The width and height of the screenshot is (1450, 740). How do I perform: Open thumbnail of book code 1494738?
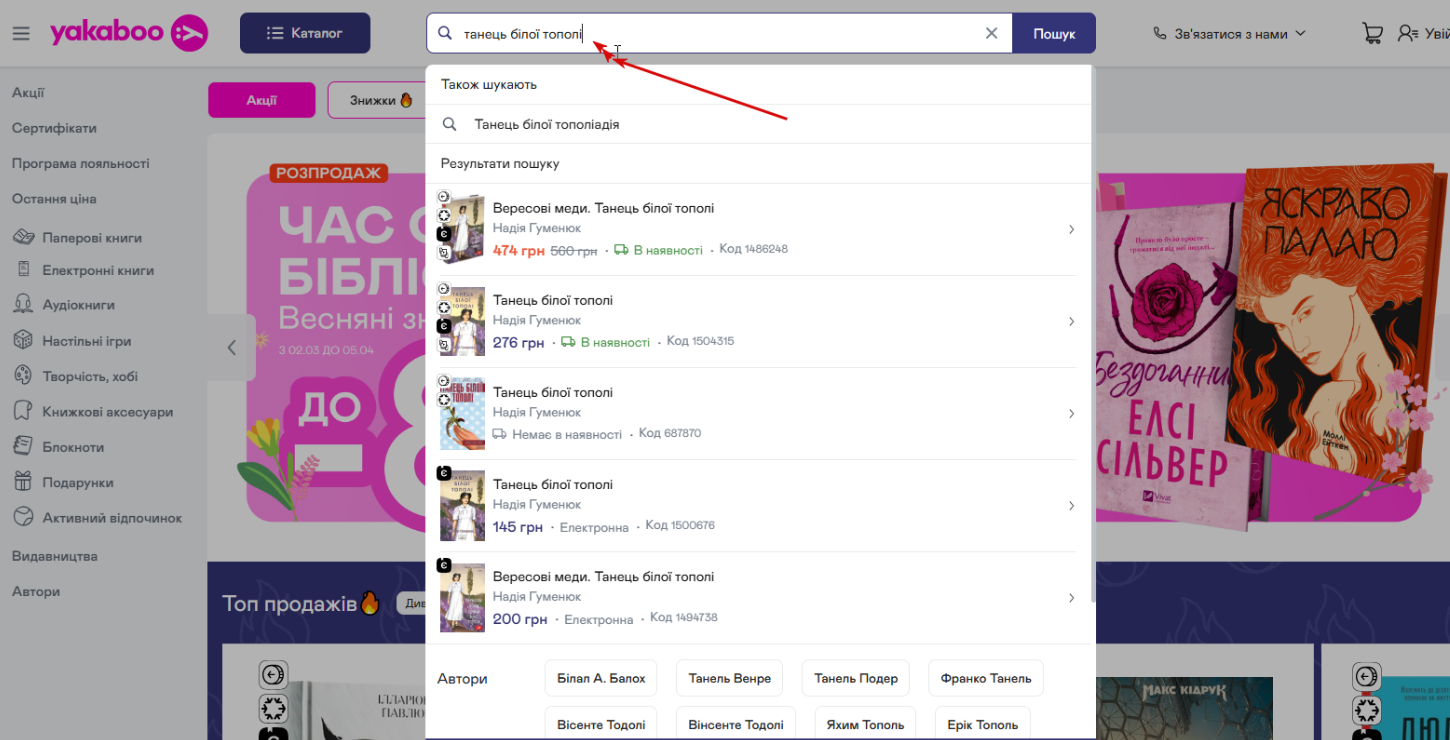pyautogui.click(x=462, y=597)
